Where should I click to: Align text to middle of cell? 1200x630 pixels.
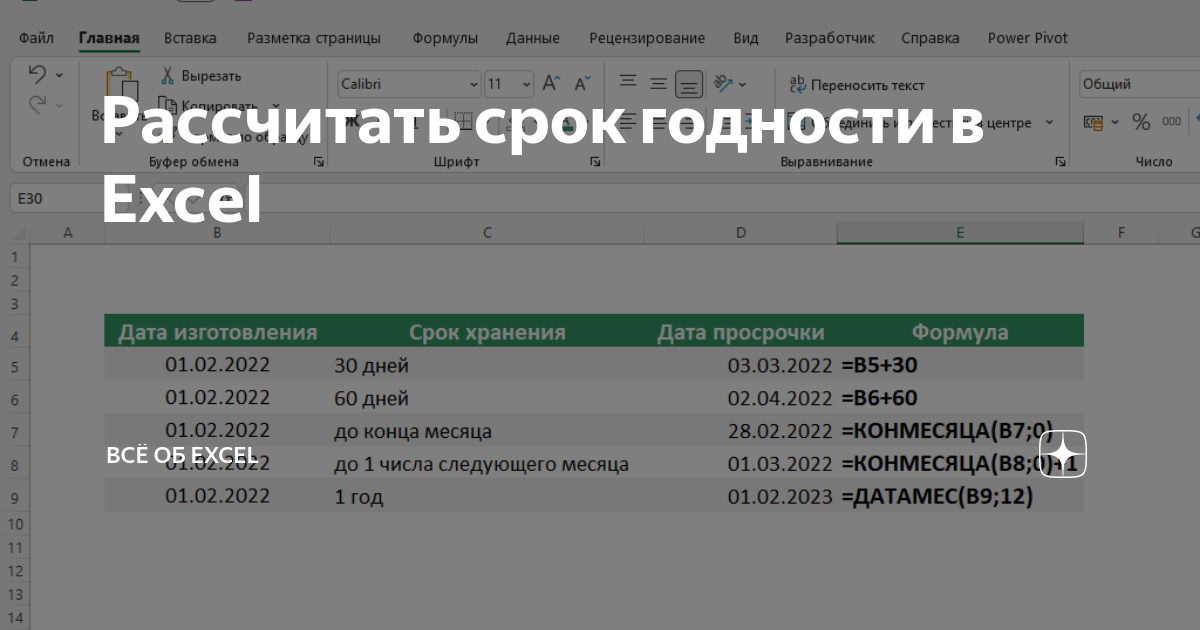pos(658,84)
